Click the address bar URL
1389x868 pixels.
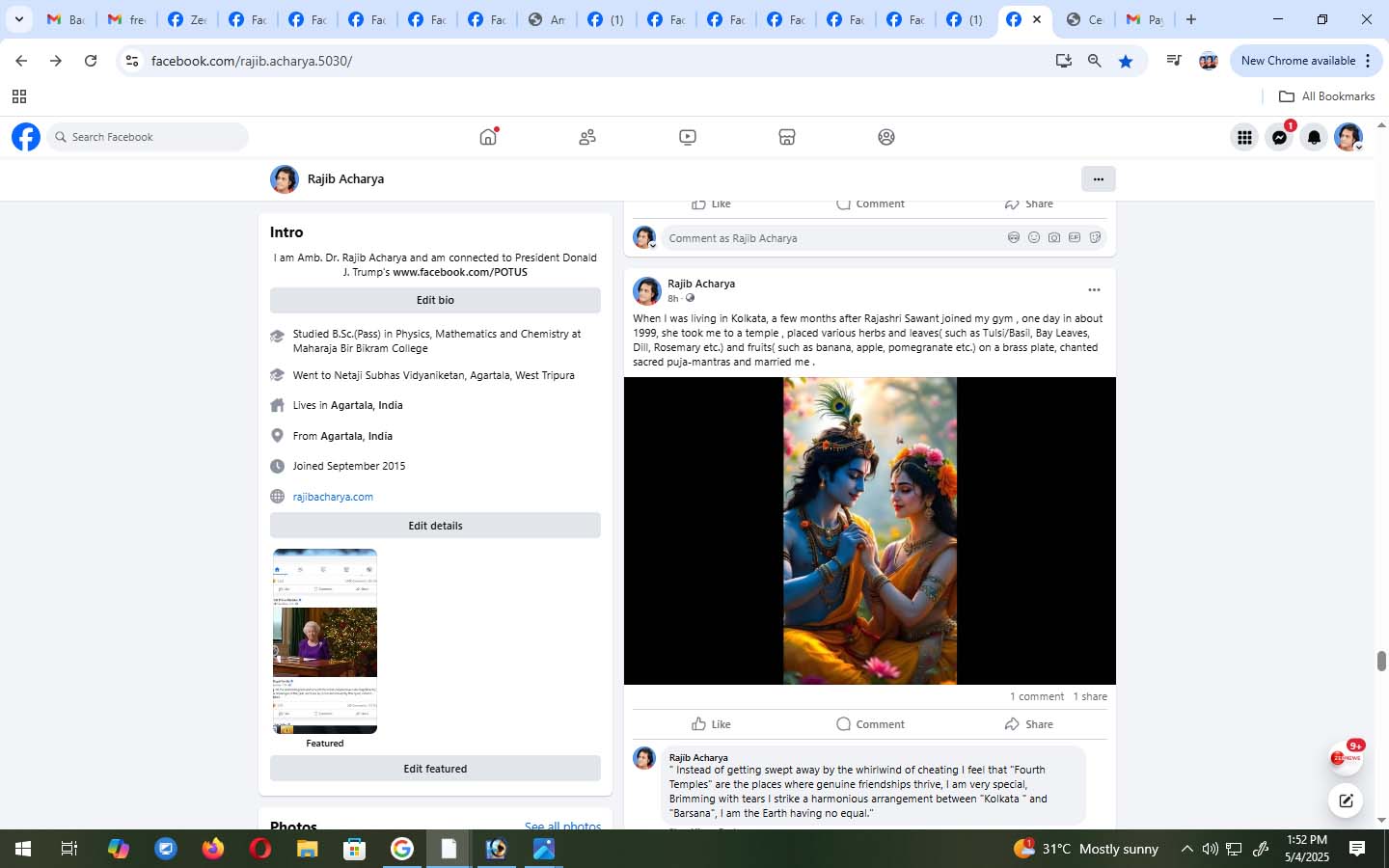[251, 61]
